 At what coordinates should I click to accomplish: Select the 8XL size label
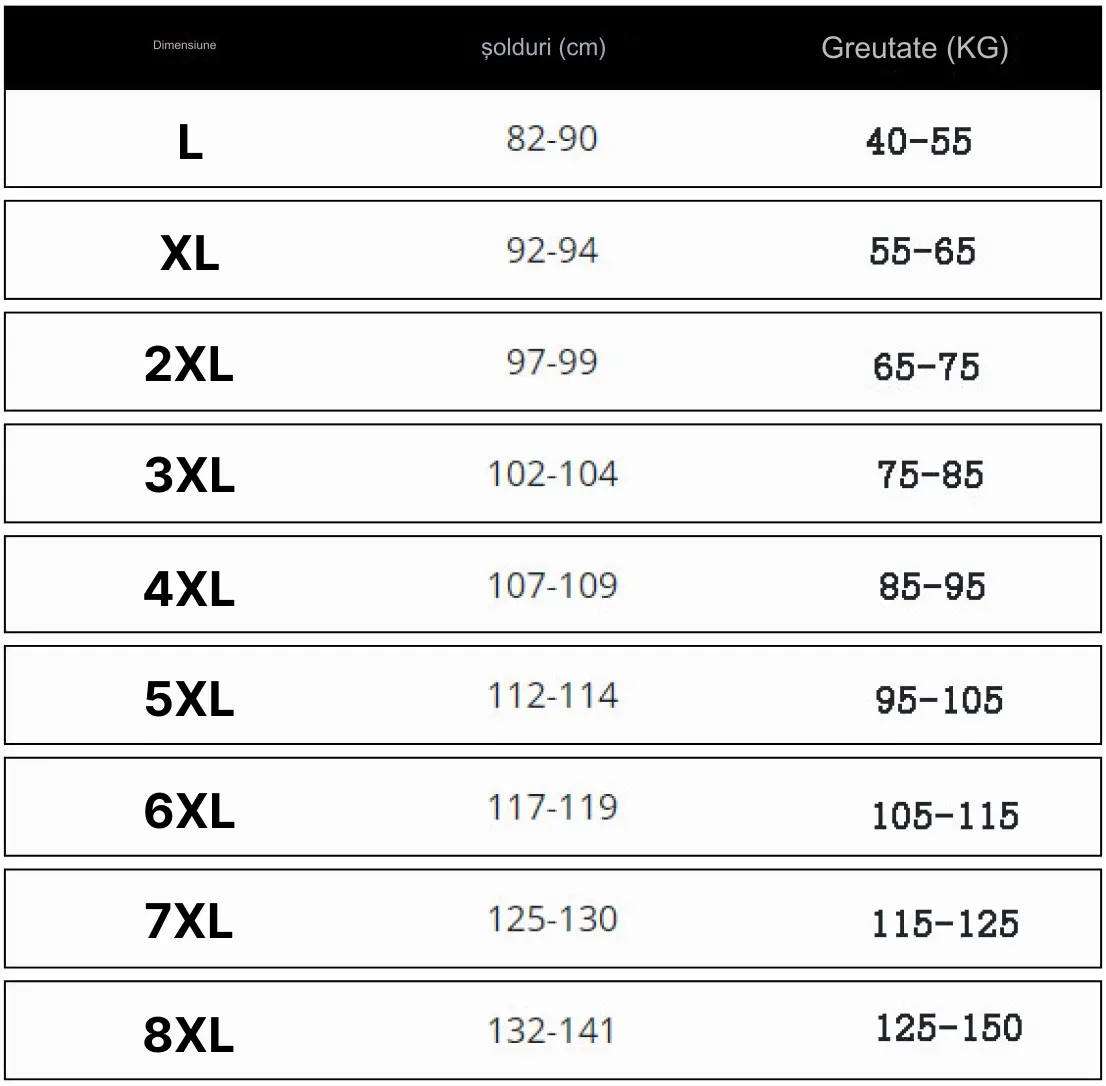click(189, 1035)
